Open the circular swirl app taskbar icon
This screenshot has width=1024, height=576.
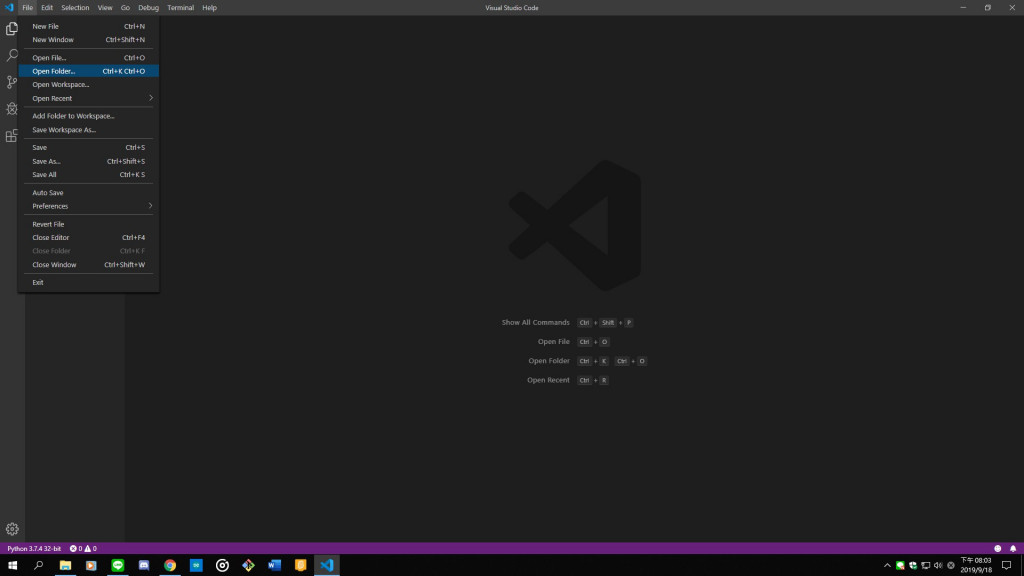click(x=222, y=566)
